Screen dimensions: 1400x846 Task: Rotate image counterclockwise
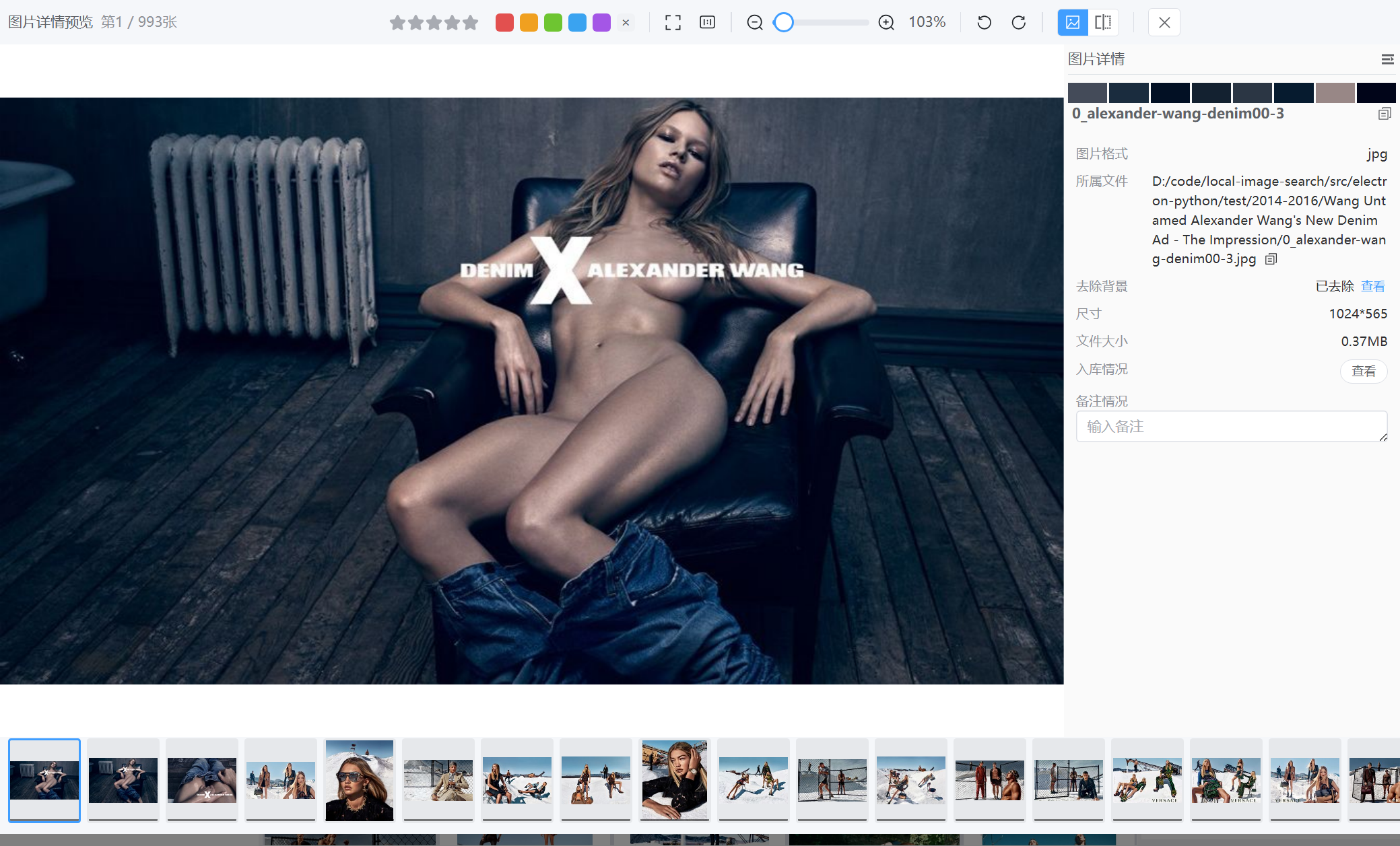tap(984, 22)
